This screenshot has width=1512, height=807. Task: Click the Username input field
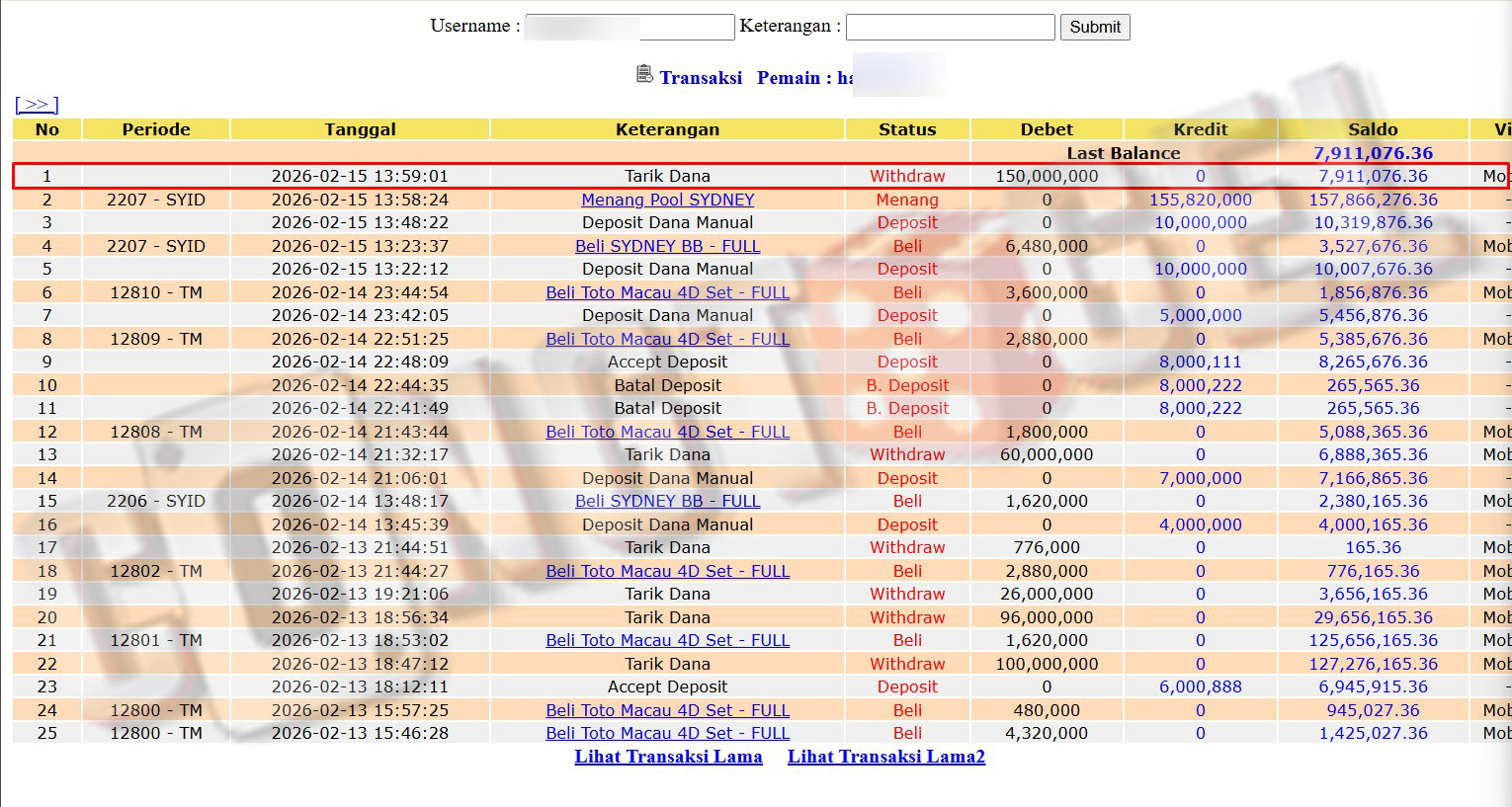(630, 27)
